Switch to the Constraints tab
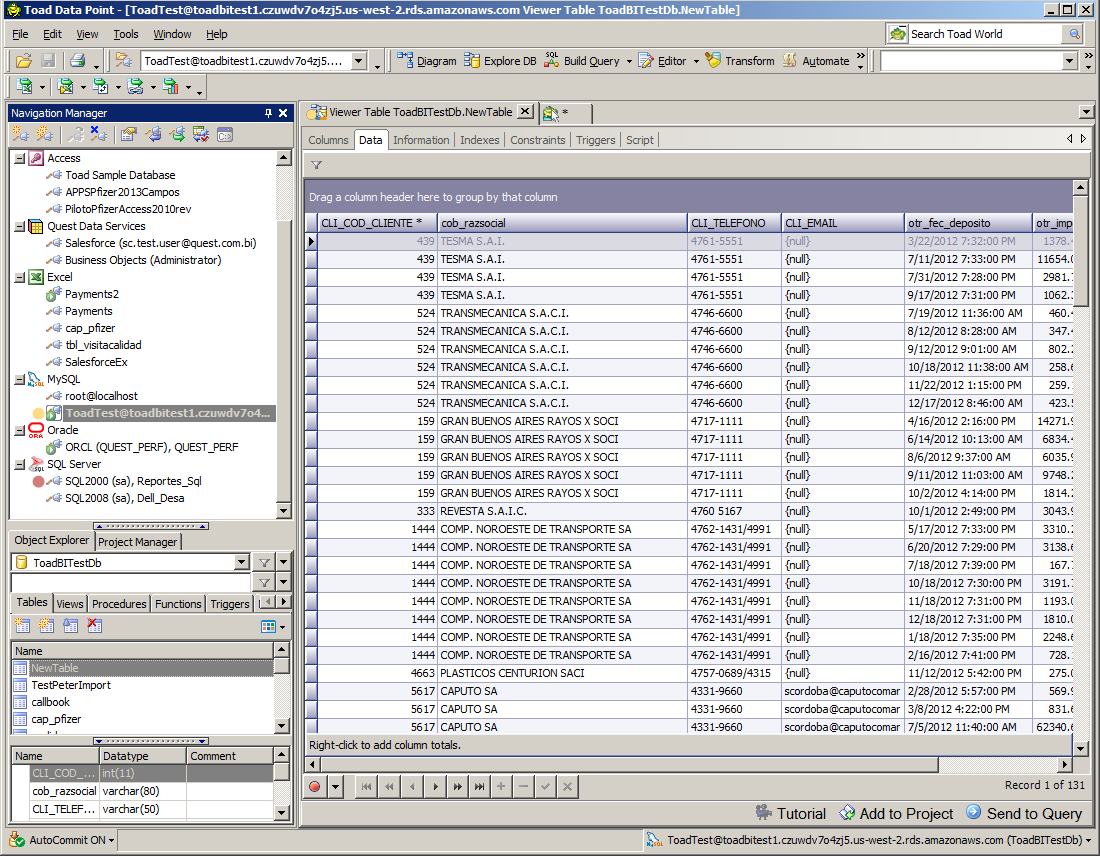Viewport: 1100px width, 856px height. coord(538,140)
